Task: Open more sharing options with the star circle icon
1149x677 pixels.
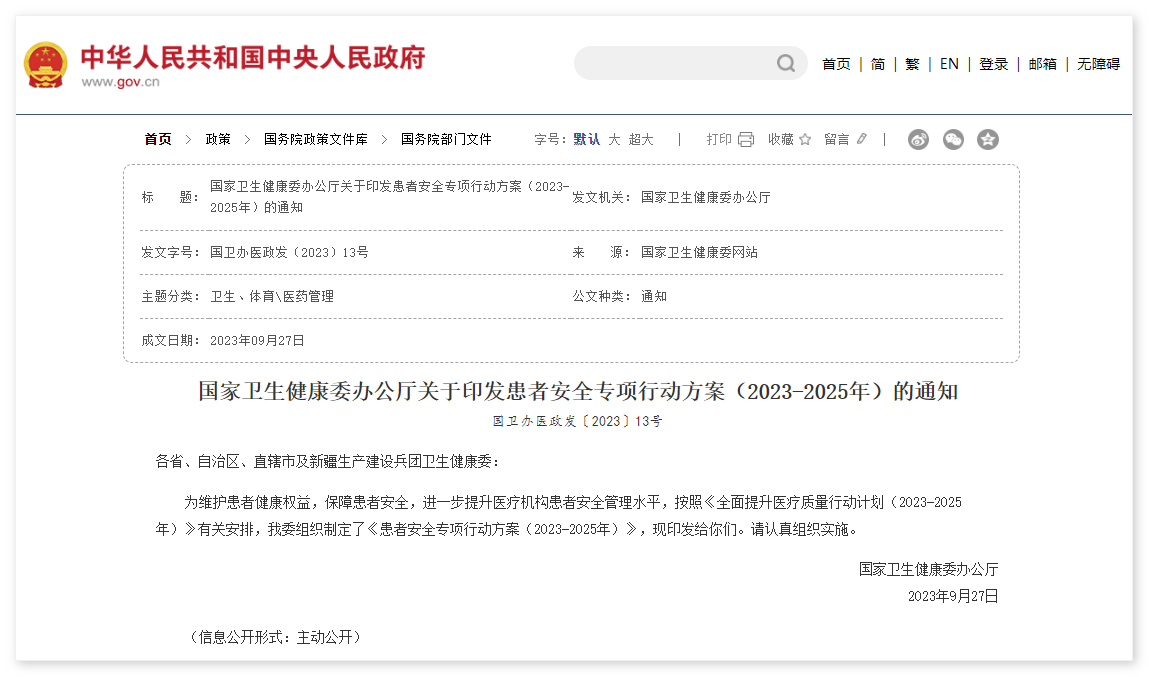Action: [988, 140]
